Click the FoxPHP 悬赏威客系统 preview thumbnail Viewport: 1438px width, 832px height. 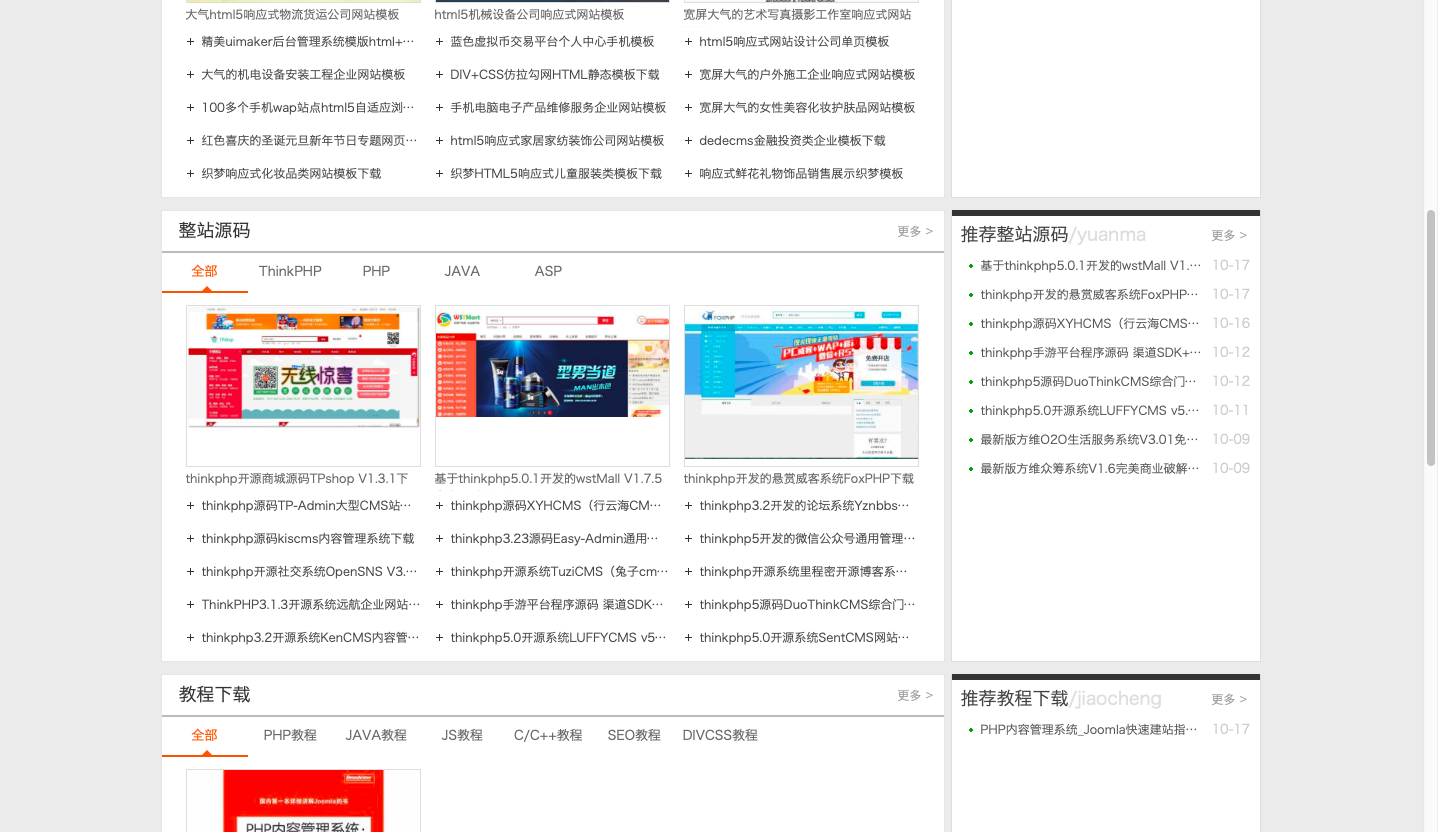click(801, 385)
